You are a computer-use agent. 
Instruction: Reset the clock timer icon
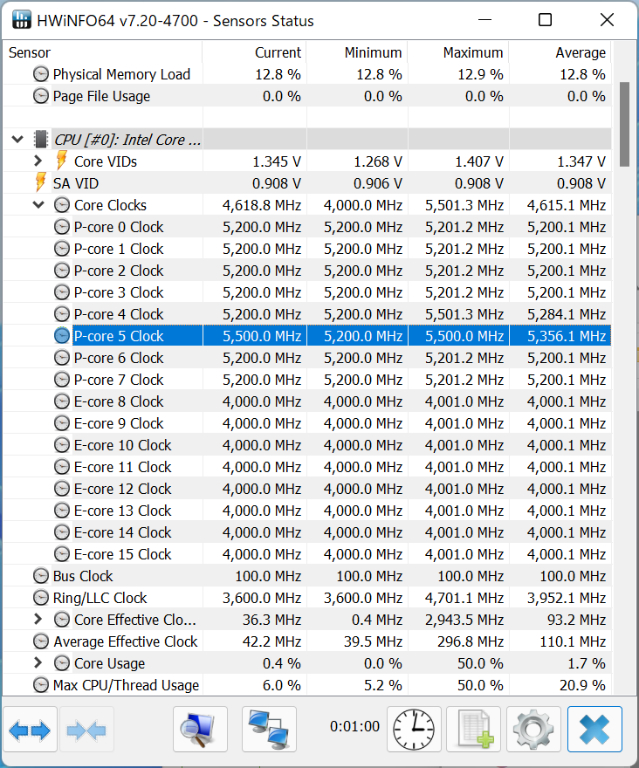[x=415, y=731]
